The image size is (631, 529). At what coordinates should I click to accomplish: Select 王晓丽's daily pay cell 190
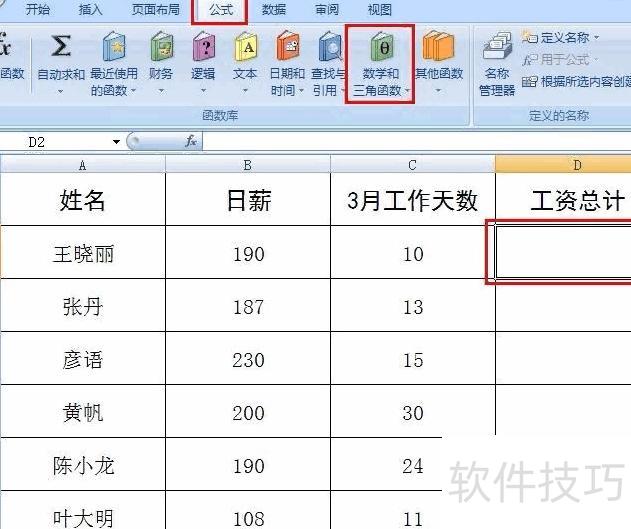coord(247,253)
